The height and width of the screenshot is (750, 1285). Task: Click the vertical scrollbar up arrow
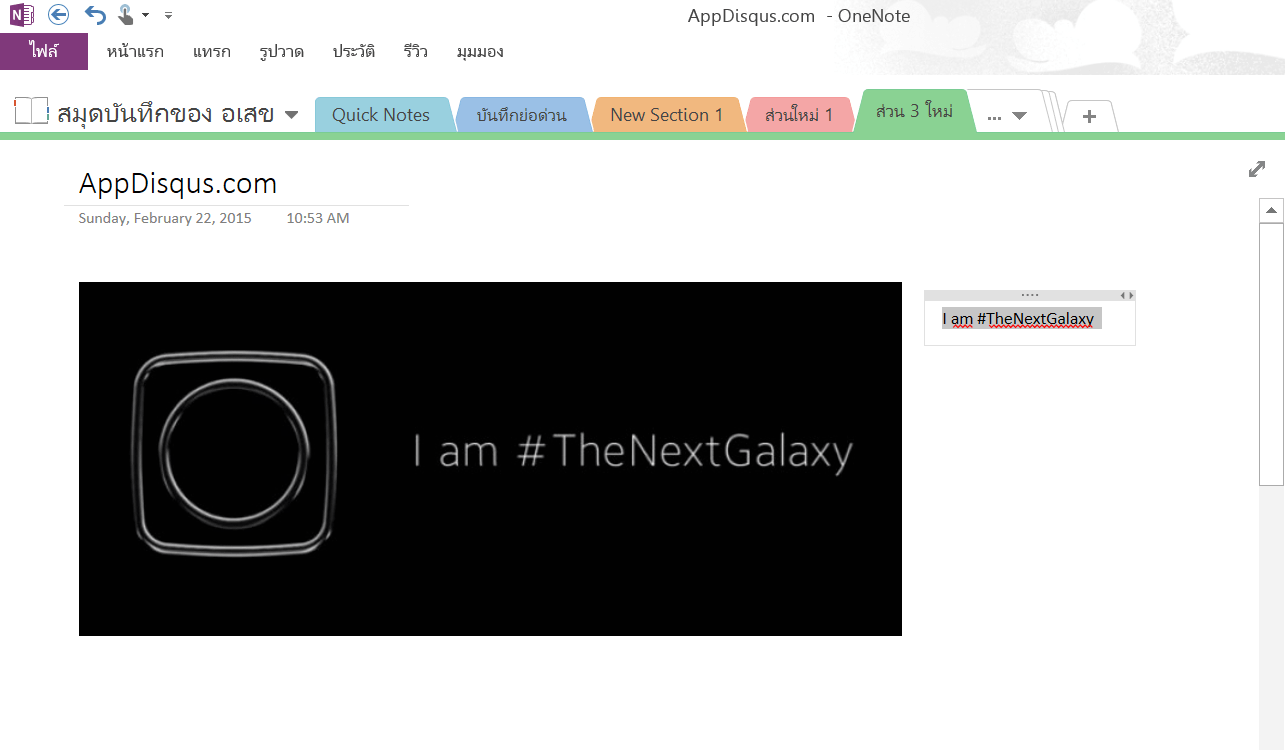(1272, 210)
